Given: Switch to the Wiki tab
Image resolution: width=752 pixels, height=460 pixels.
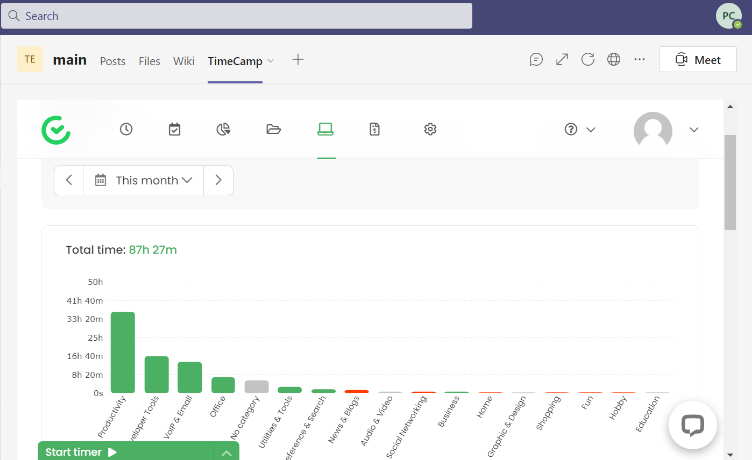Looking at the screenshot, I should click(x=184, y=61).
